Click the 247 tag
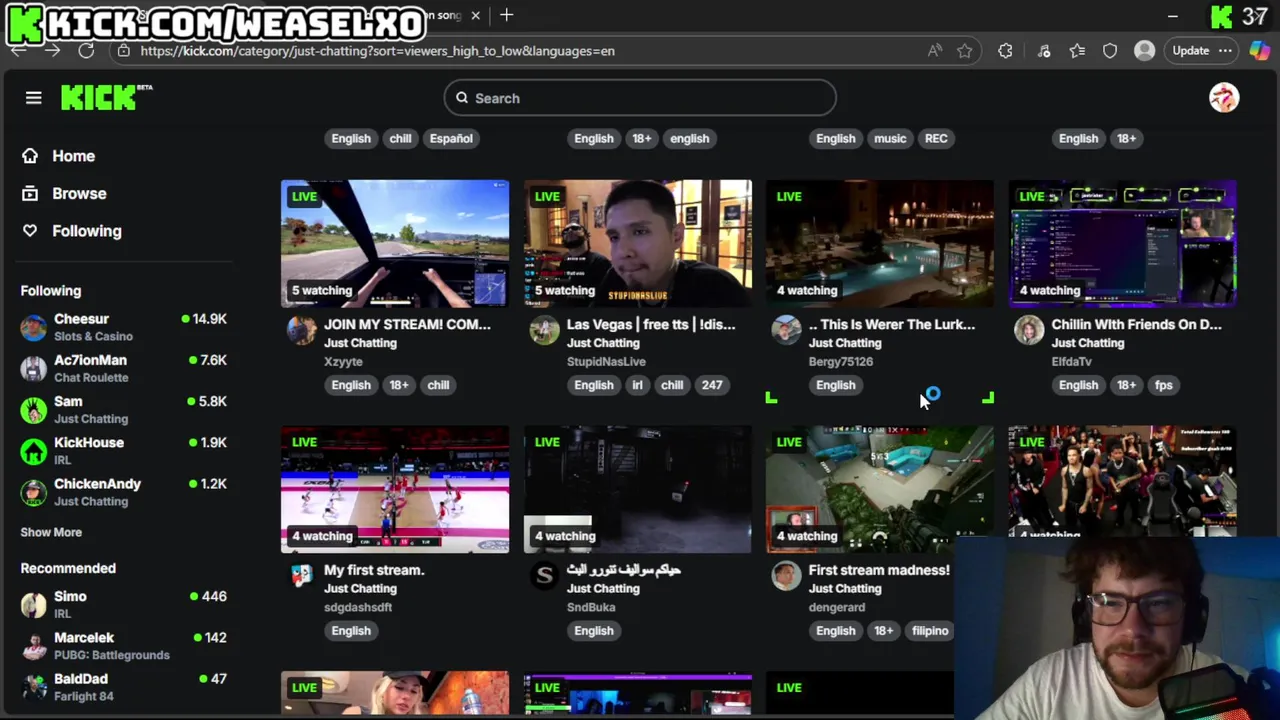The image size is (1280, 720). pyautogui.click(x=711, y=385)
